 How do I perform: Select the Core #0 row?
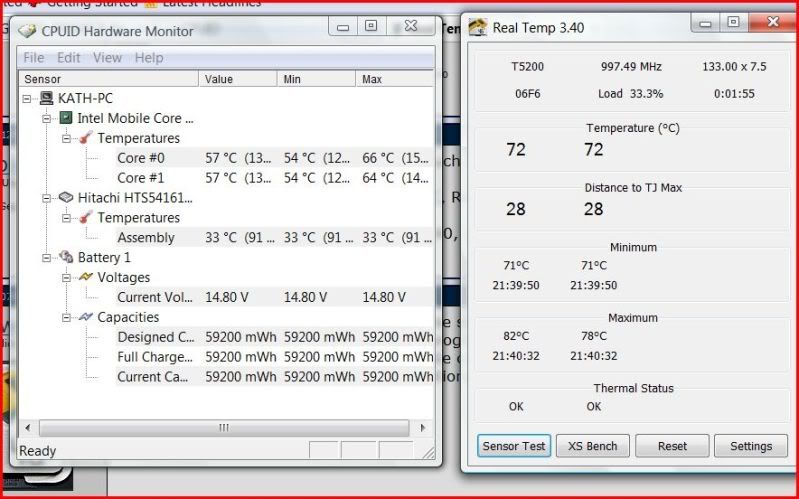[274, 157]
